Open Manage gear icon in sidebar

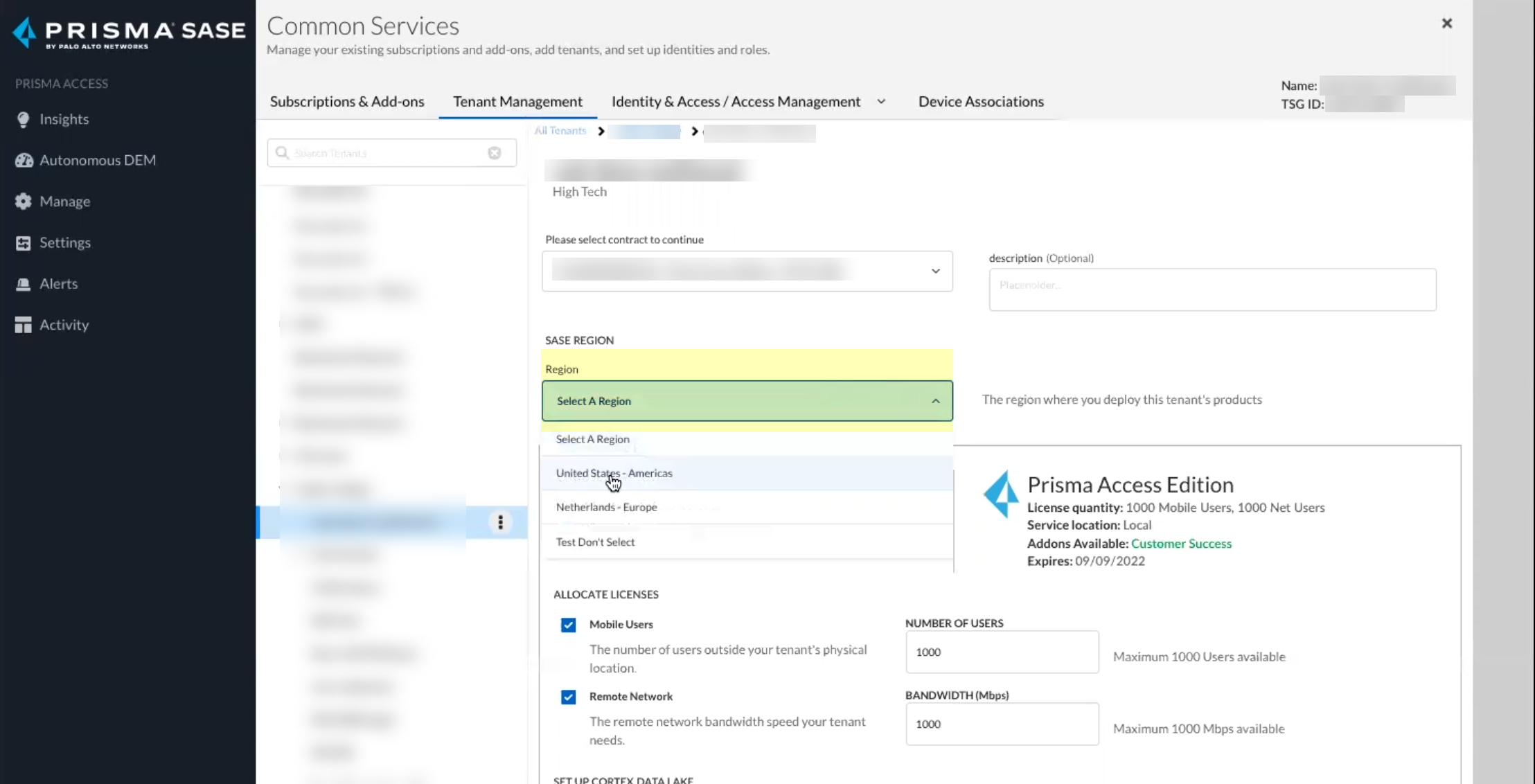[24, 202]
